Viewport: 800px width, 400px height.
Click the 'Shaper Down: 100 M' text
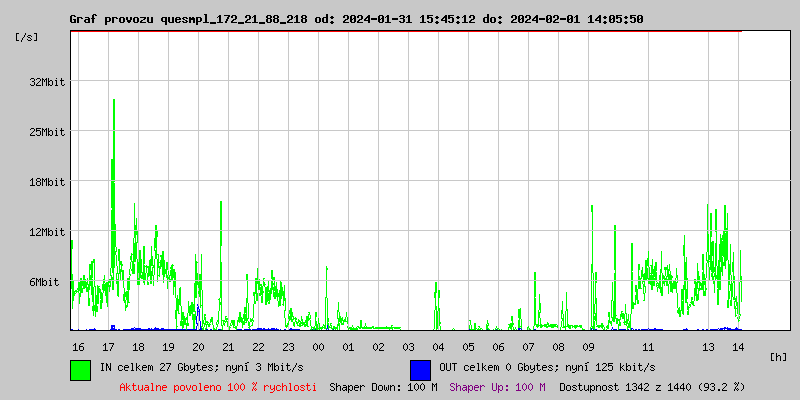pos(383,387)
